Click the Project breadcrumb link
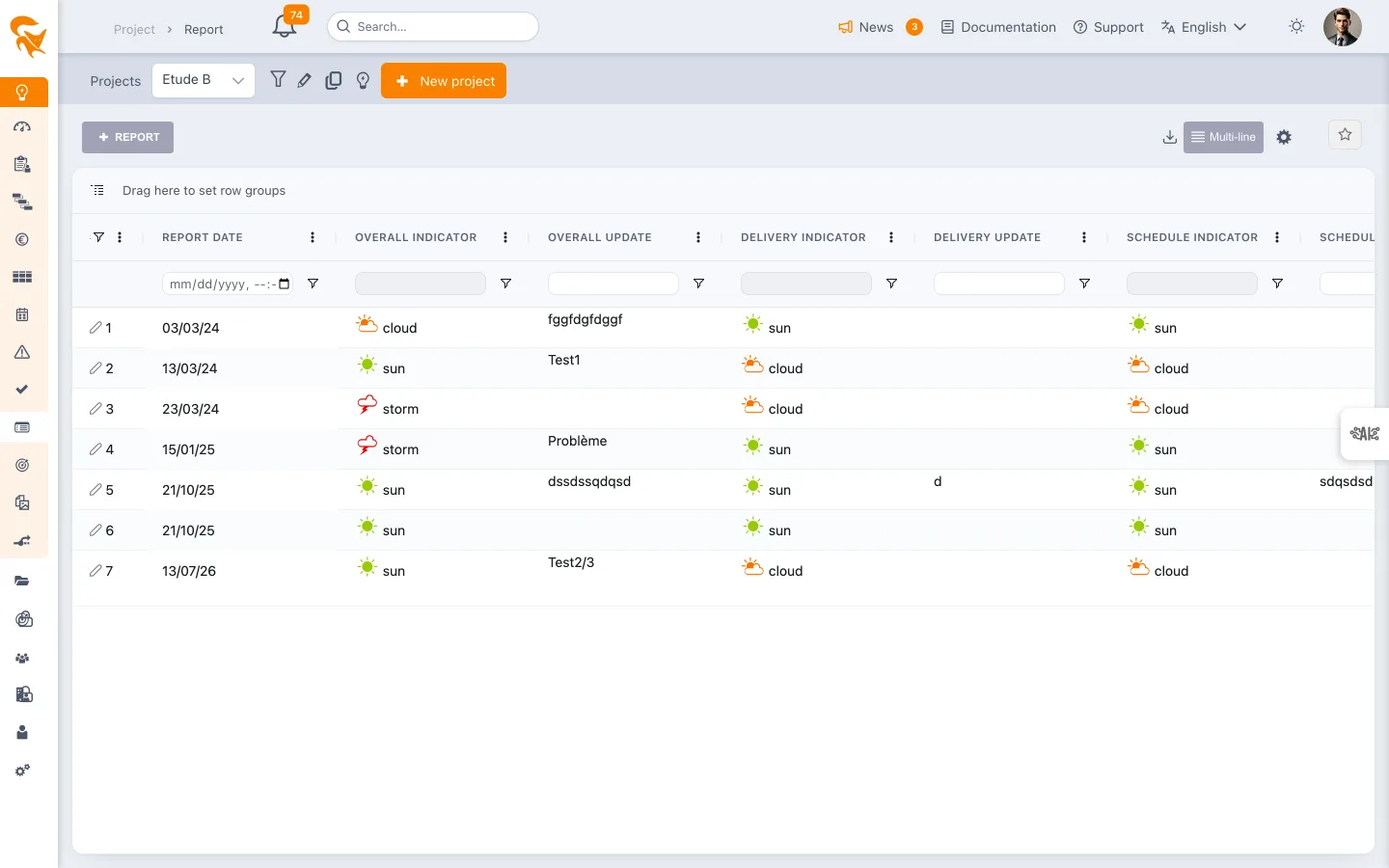The height and width of the screenshot is (868, 1389). [134, 30]
